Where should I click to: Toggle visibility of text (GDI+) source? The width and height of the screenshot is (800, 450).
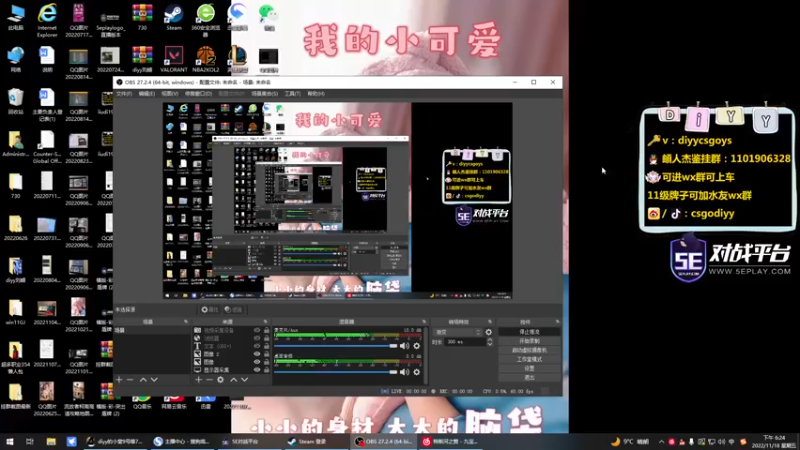point(257,346)
